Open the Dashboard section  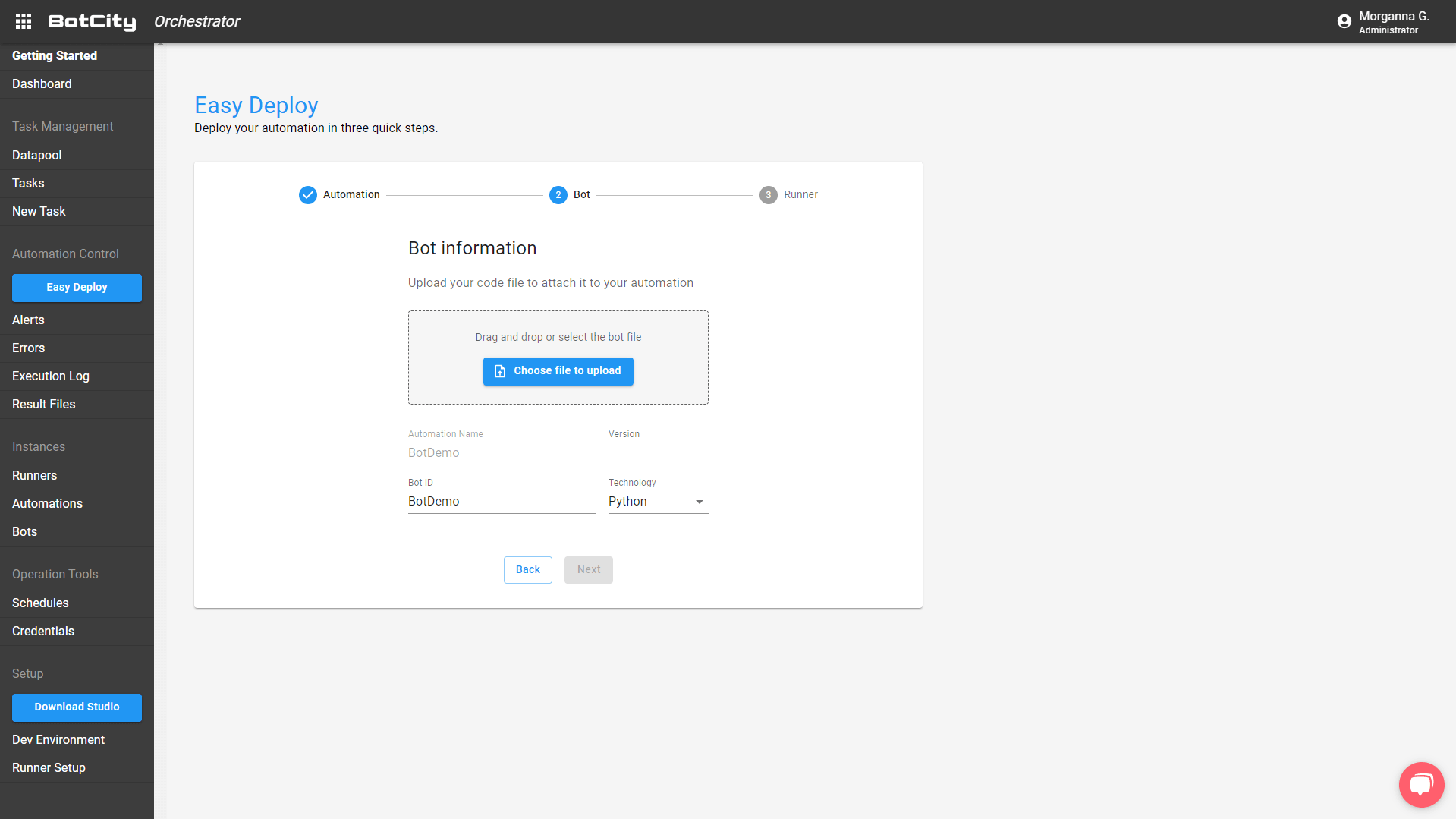[x=42, y=83]
